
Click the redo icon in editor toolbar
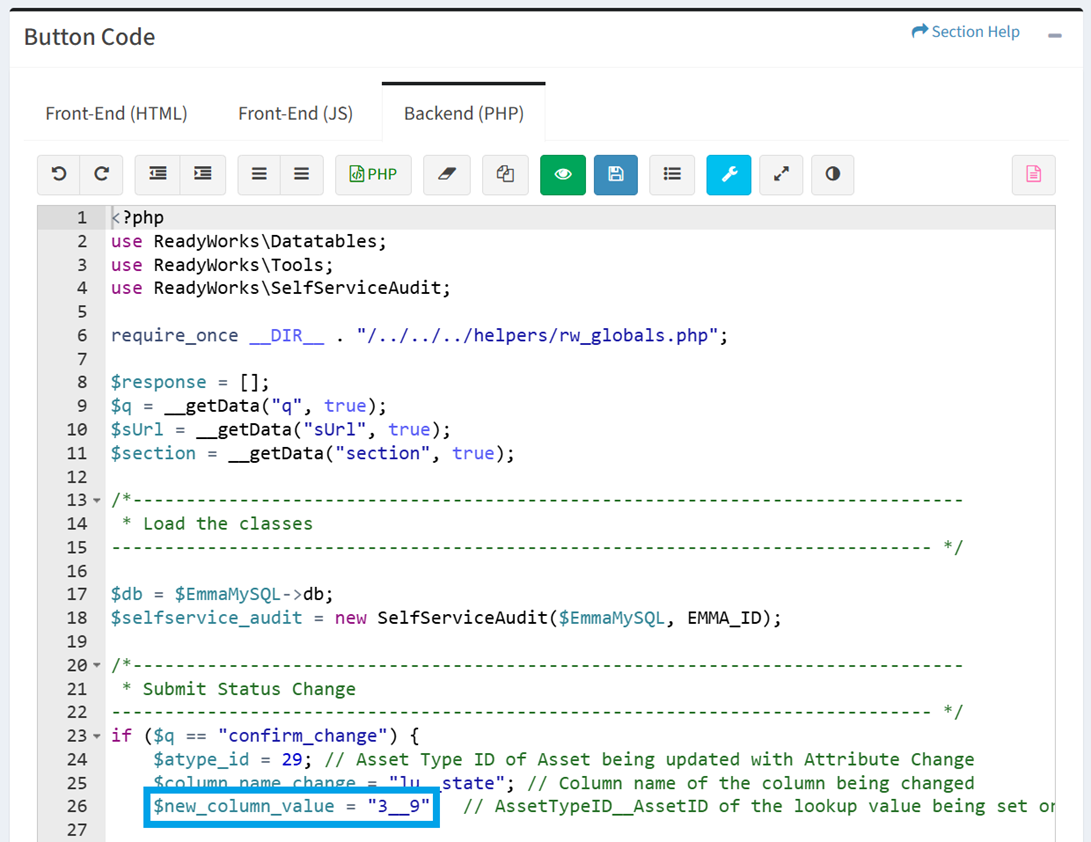tap(102, 174)
